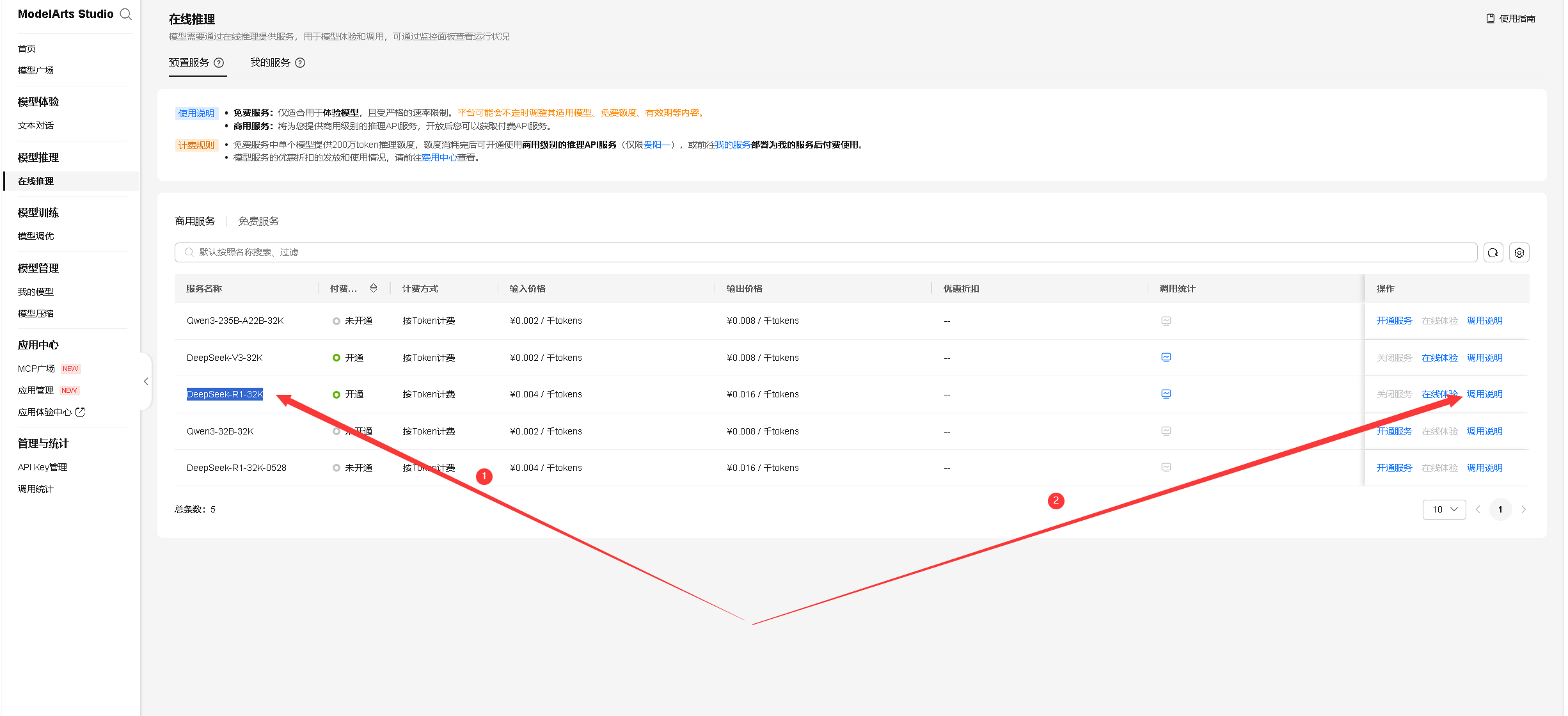Click 调用说明 for DeepSeek-R1-32K-0528
This screenshot has height=716, width=1568.
tap(1484, 468)
